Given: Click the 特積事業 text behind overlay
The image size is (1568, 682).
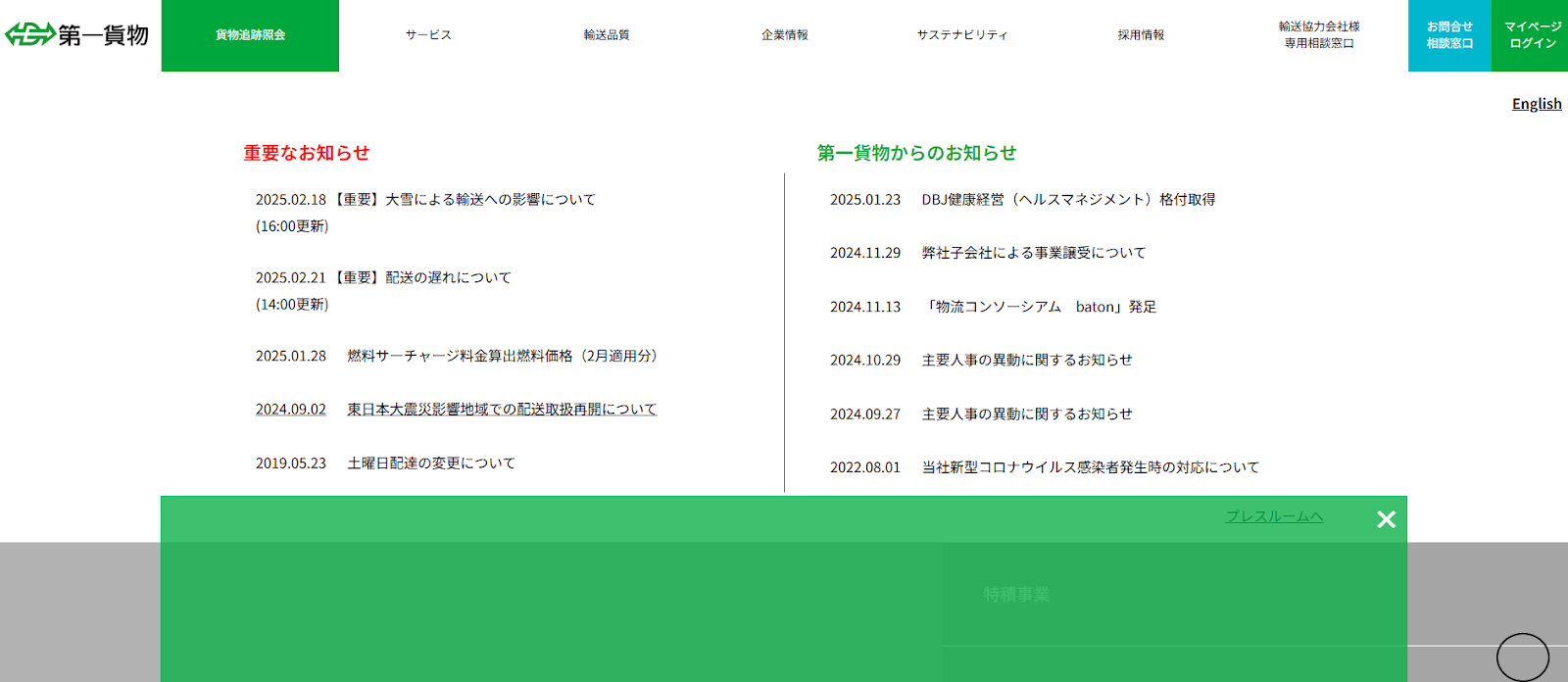Looking at the screenshot, I should (x=1016, y=595).
